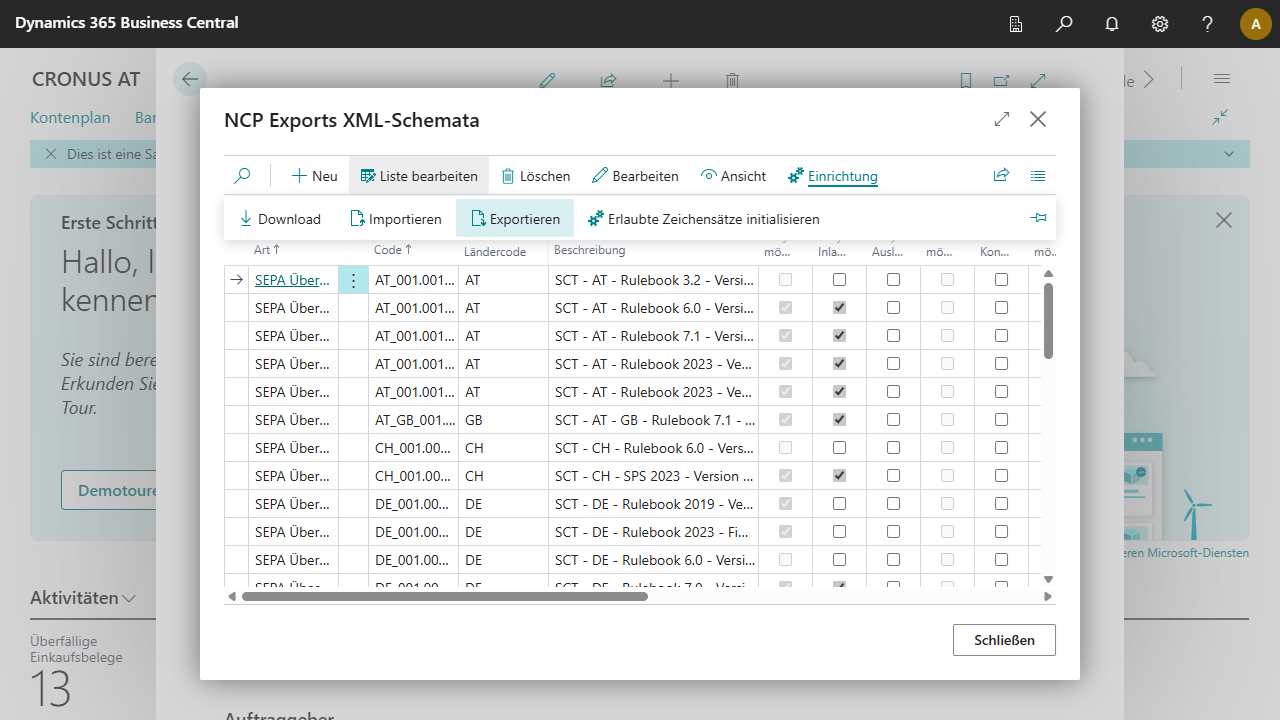Expand the notification bar chevron
The width and height of the screenshot is (1280, 720).
click(1229, 154)
